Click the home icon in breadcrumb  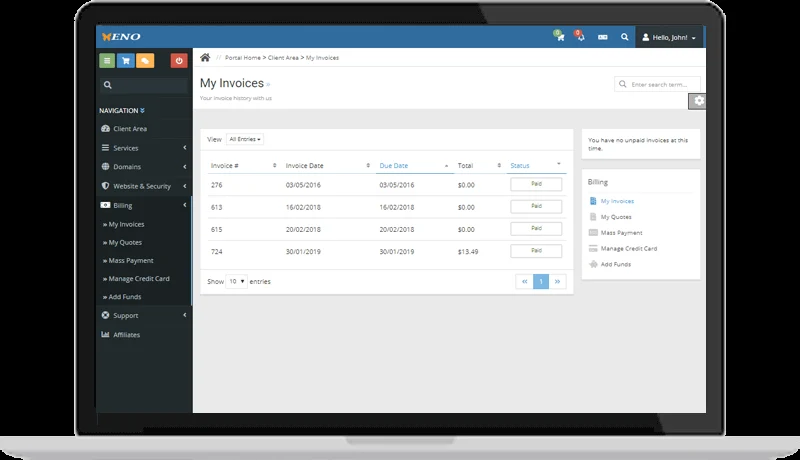pyautogui.click(x=205, y=57)
